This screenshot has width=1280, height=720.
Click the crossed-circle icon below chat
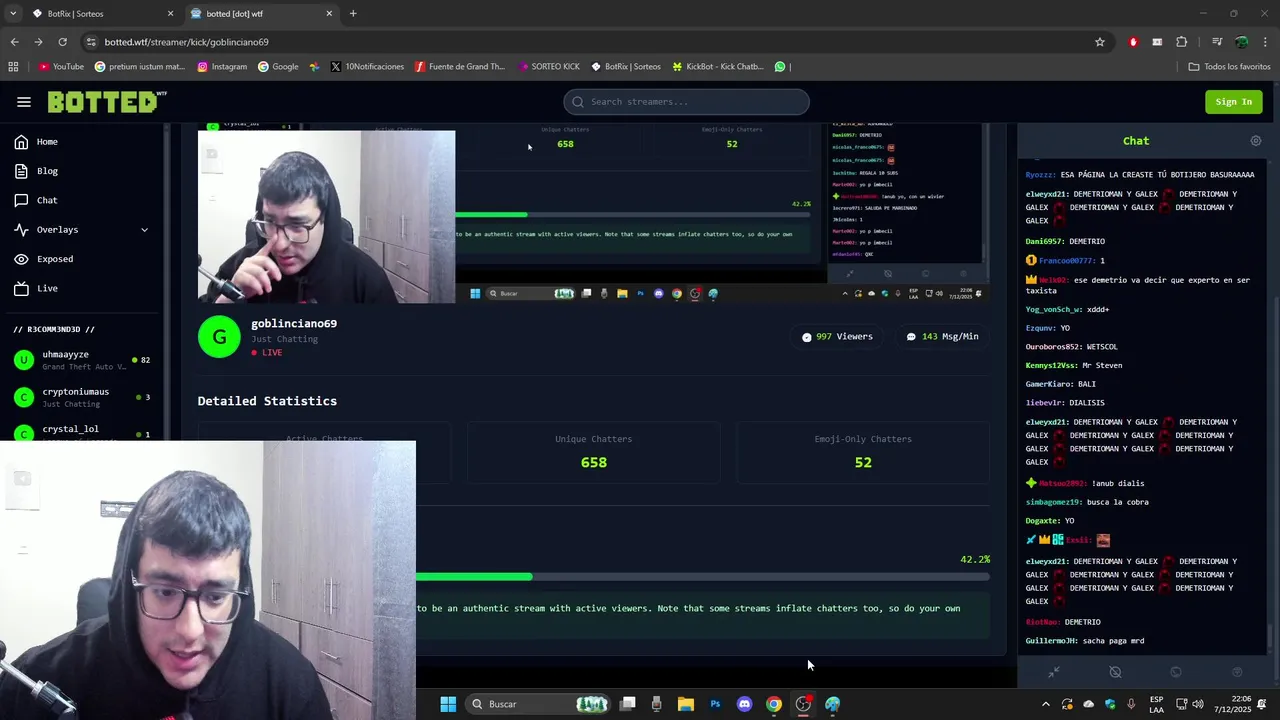[1115, 673]
